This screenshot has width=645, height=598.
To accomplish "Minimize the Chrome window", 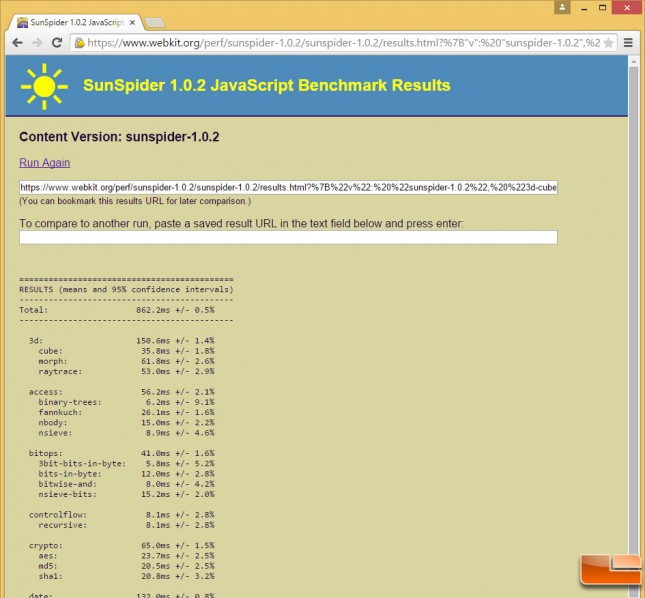I will click(x=584, y=8).
